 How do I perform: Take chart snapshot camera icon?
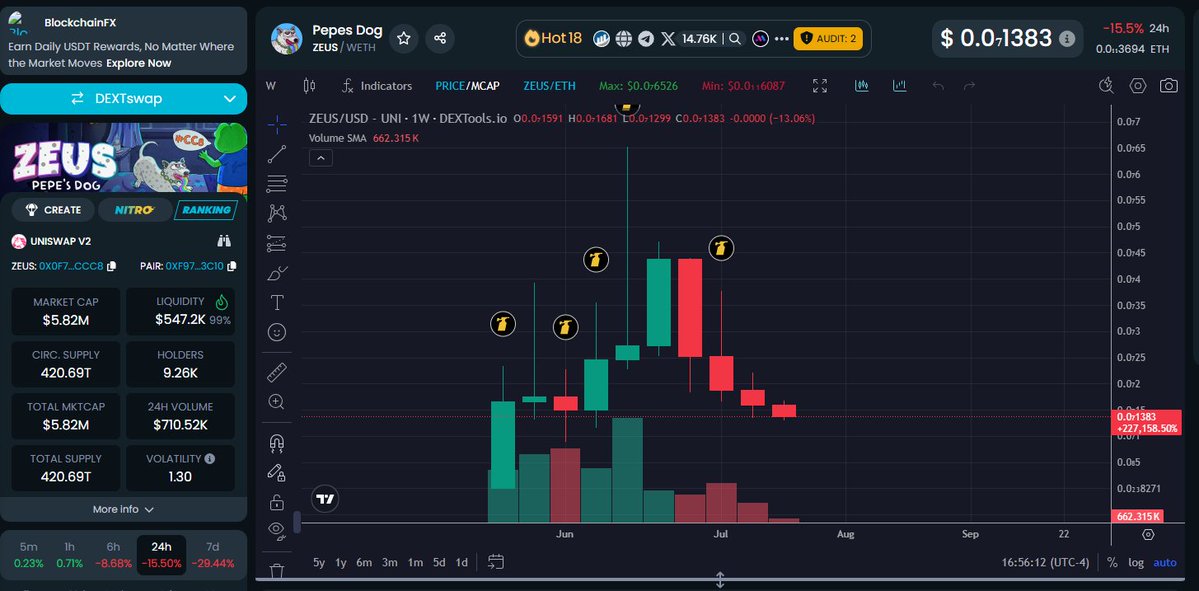[x=1168, y=86]
